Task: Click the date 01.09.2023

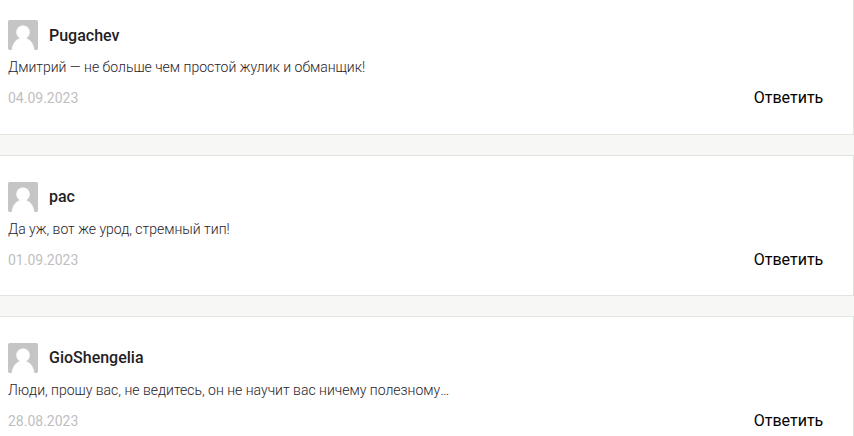Action: click(x=43, y=260)
